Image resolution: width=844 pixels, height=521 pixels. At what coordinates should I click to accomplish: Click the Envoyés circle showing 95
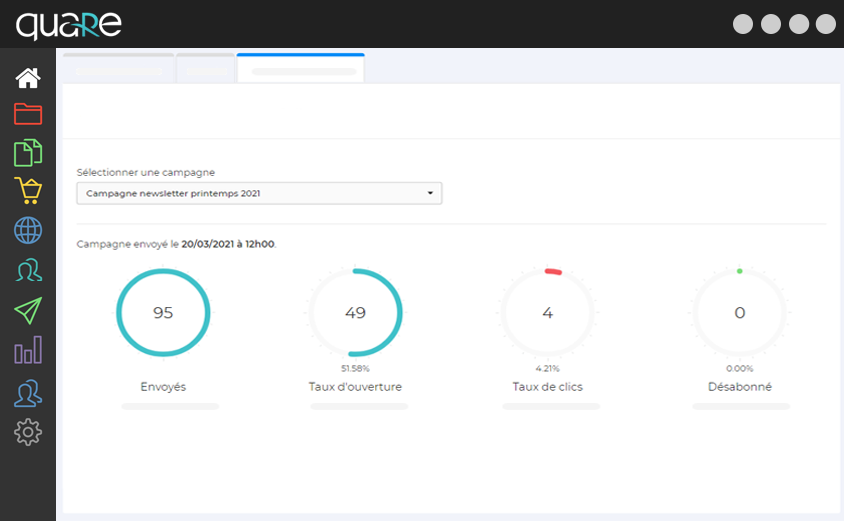(x=163, y=312)
